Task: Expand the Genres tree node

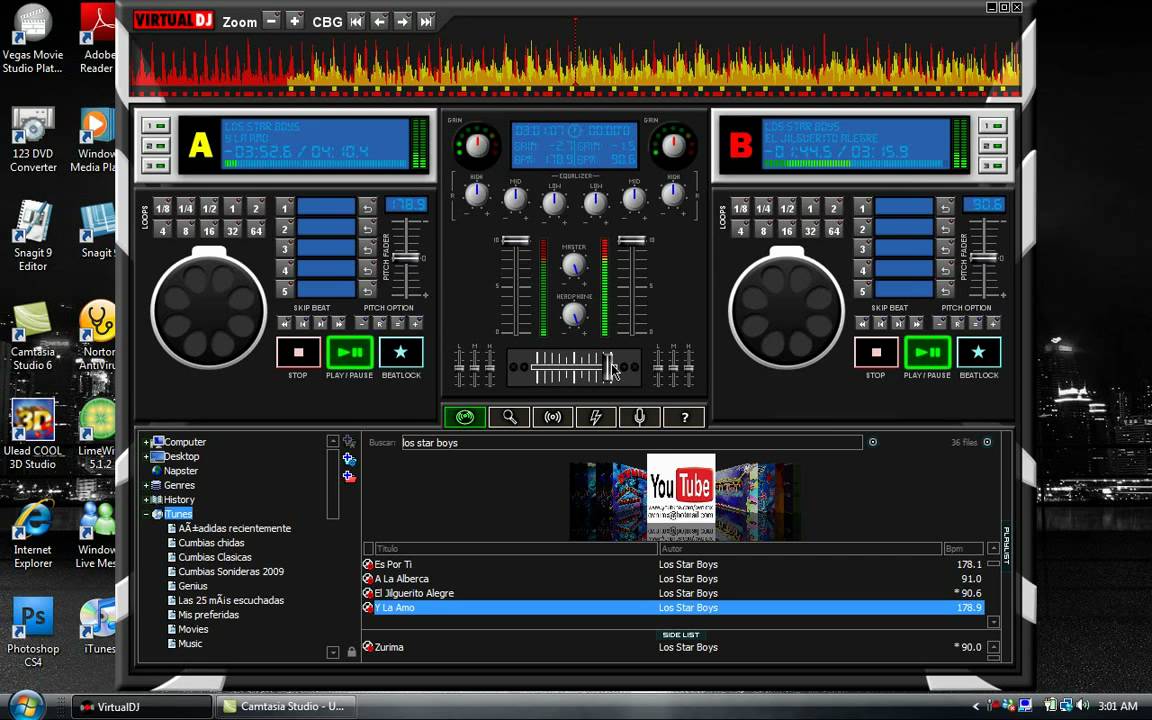Action: (x=146, y=485)
